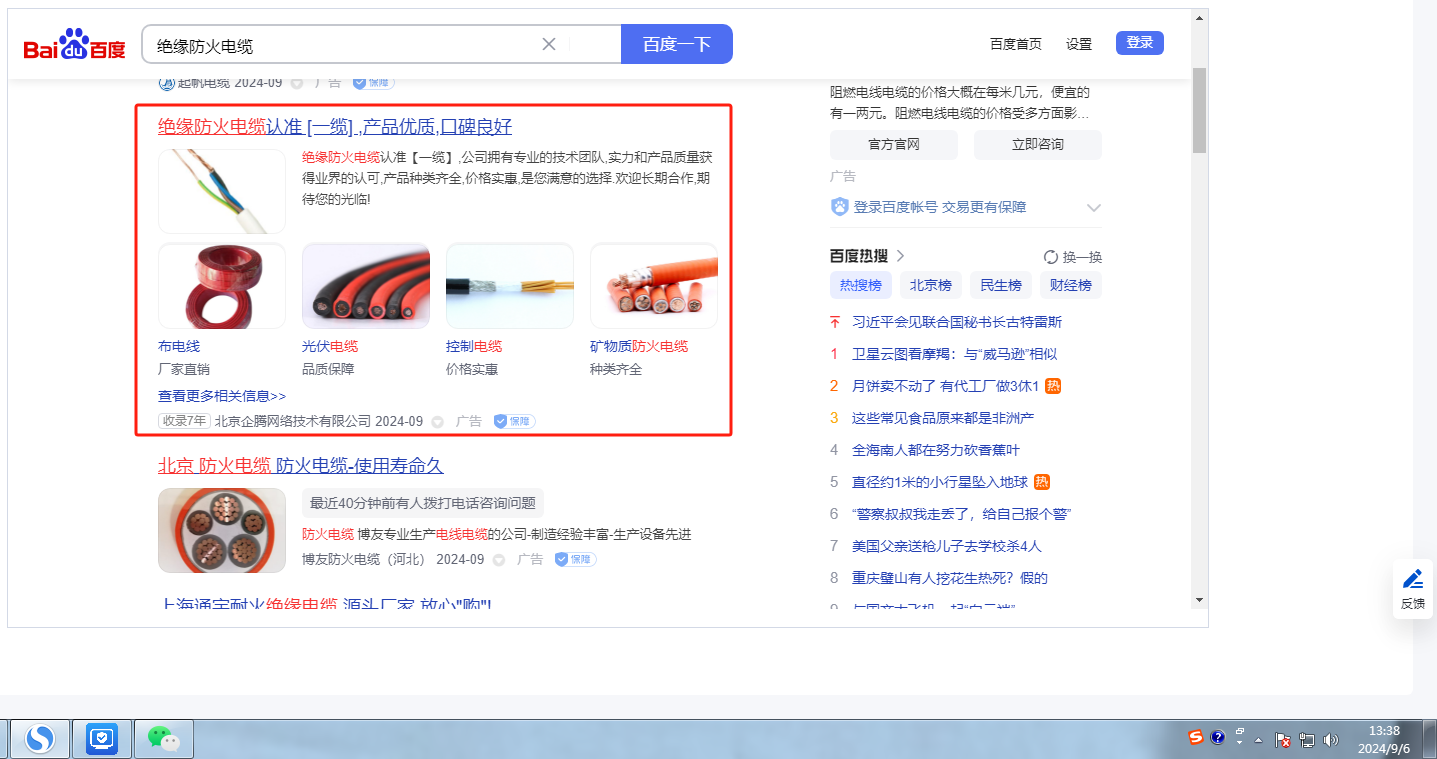The width and height of the screenshot is (1437, 759).
Task: Open Sogou browser in the taskbar
Action: [40, 739]
